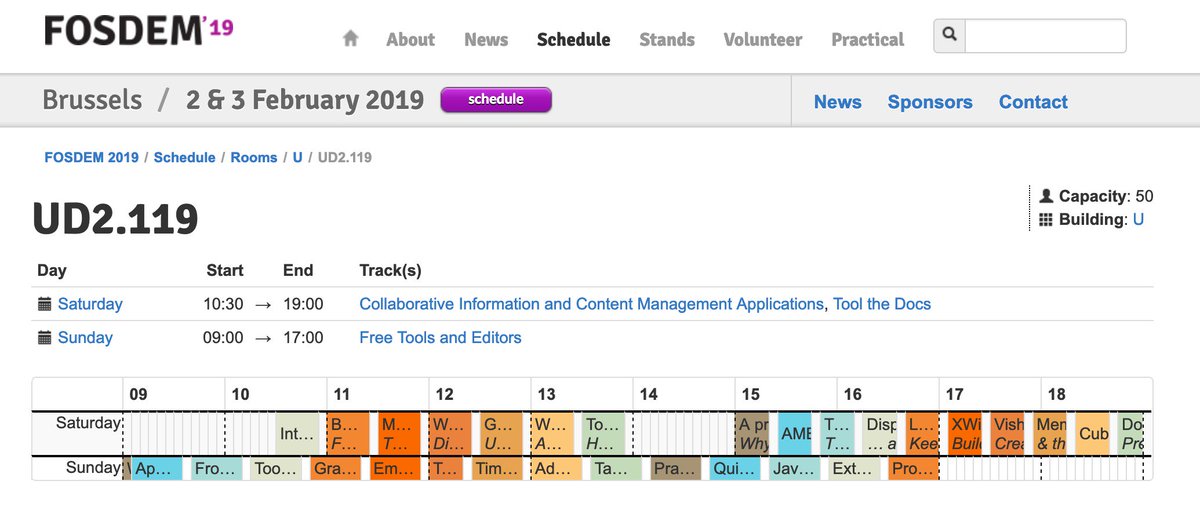Open Sunday's 'Pro…' talk block
The width and height of the screenshot is (1200, 510).
(x=913, y=468)
